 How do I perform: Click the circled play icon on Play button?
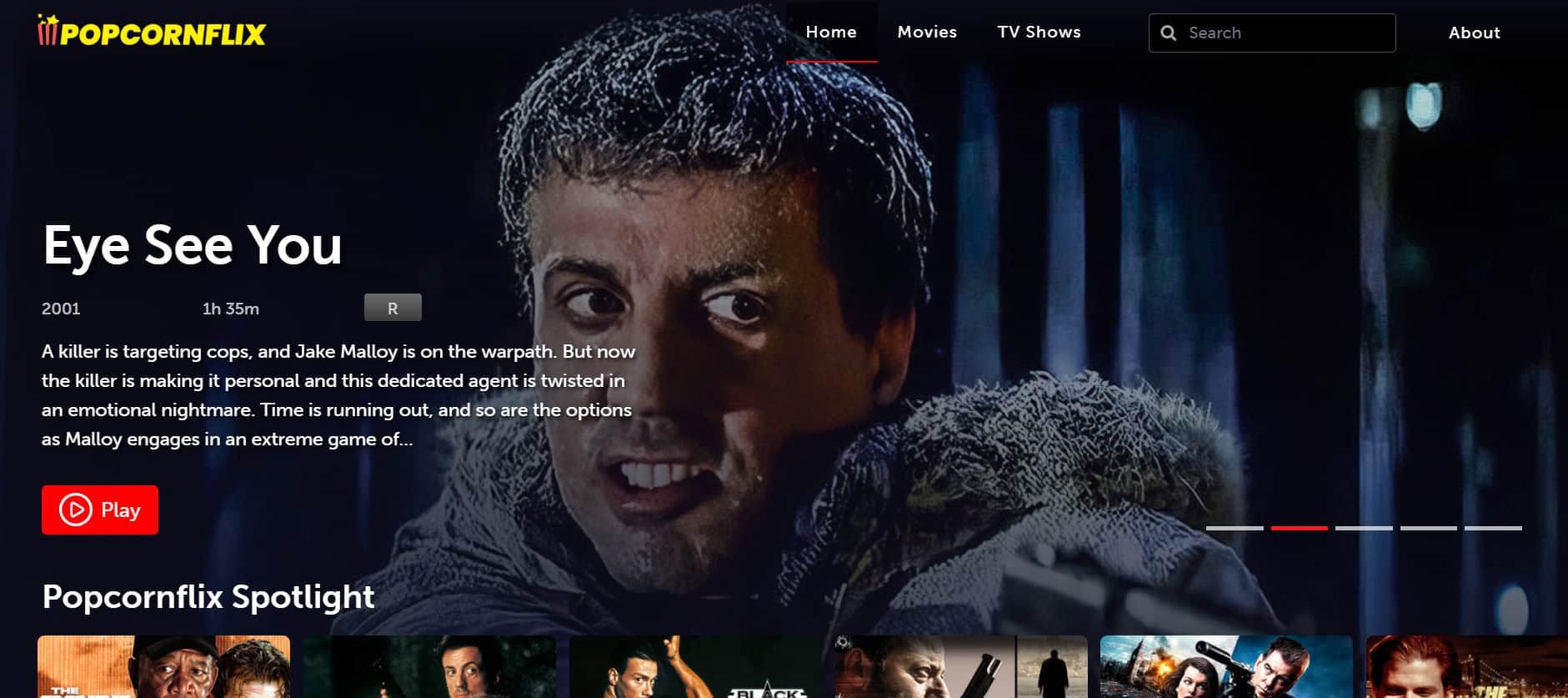[75, 510]
